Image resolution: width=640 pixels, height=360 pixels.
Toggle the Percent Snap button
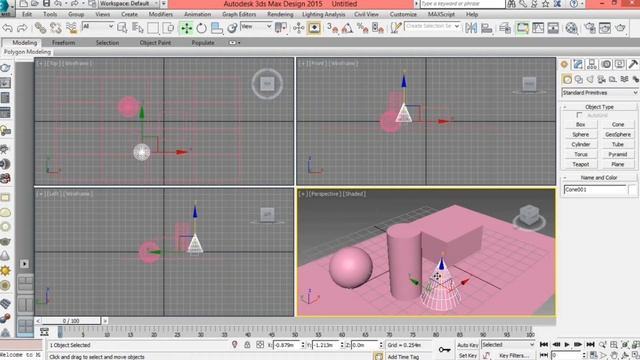[x=362, y=28]
